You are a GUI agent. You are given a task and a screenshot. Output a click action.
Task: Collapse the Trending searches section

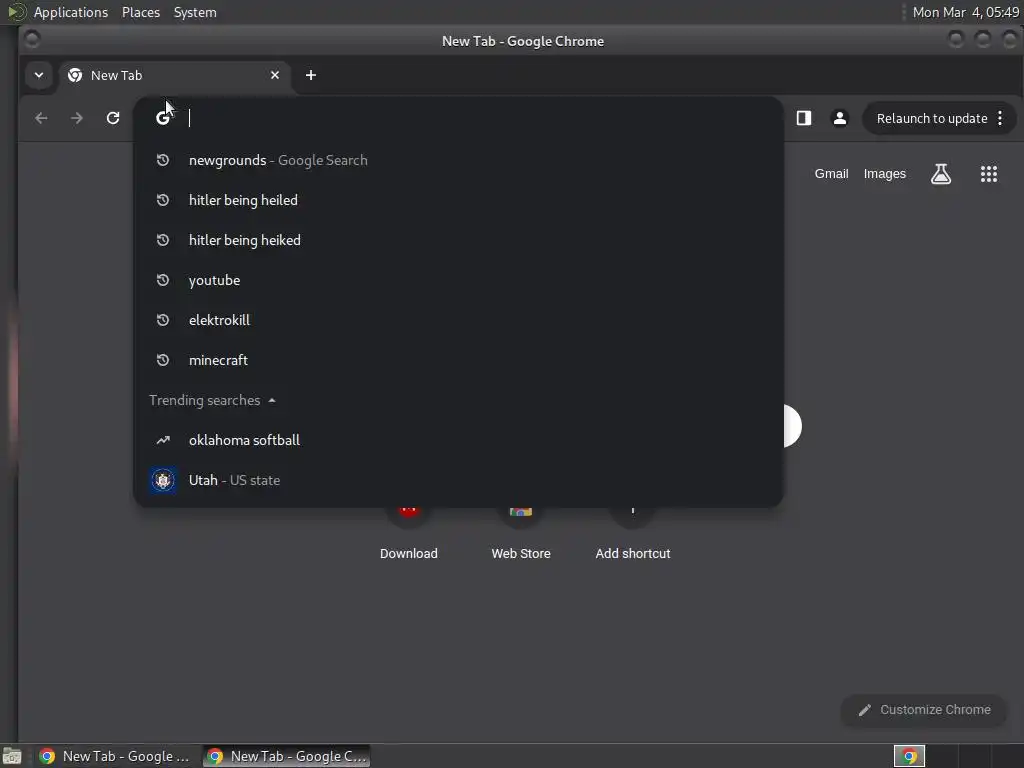212,400
